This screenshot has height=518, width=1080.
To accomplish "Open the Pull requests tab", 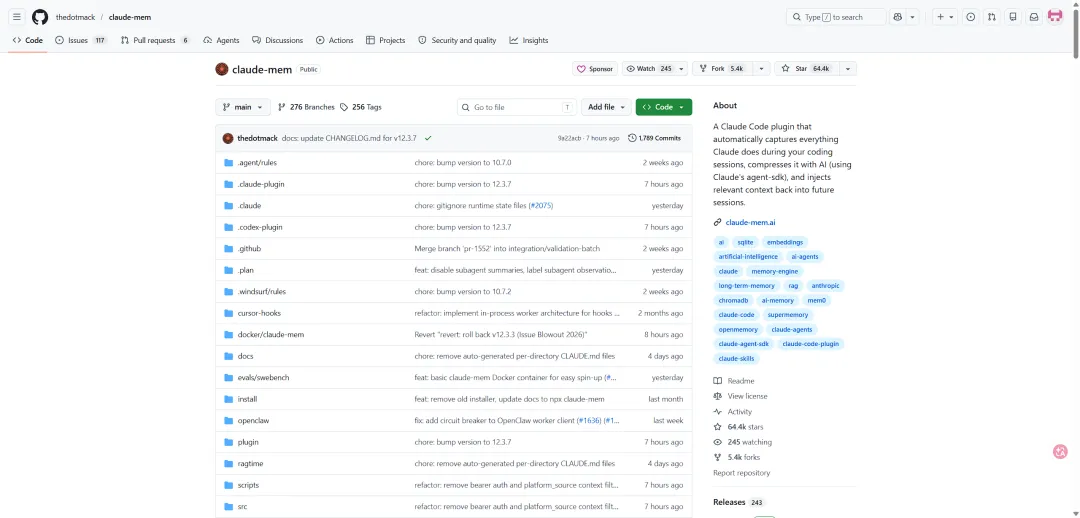I will click(155, 41).
